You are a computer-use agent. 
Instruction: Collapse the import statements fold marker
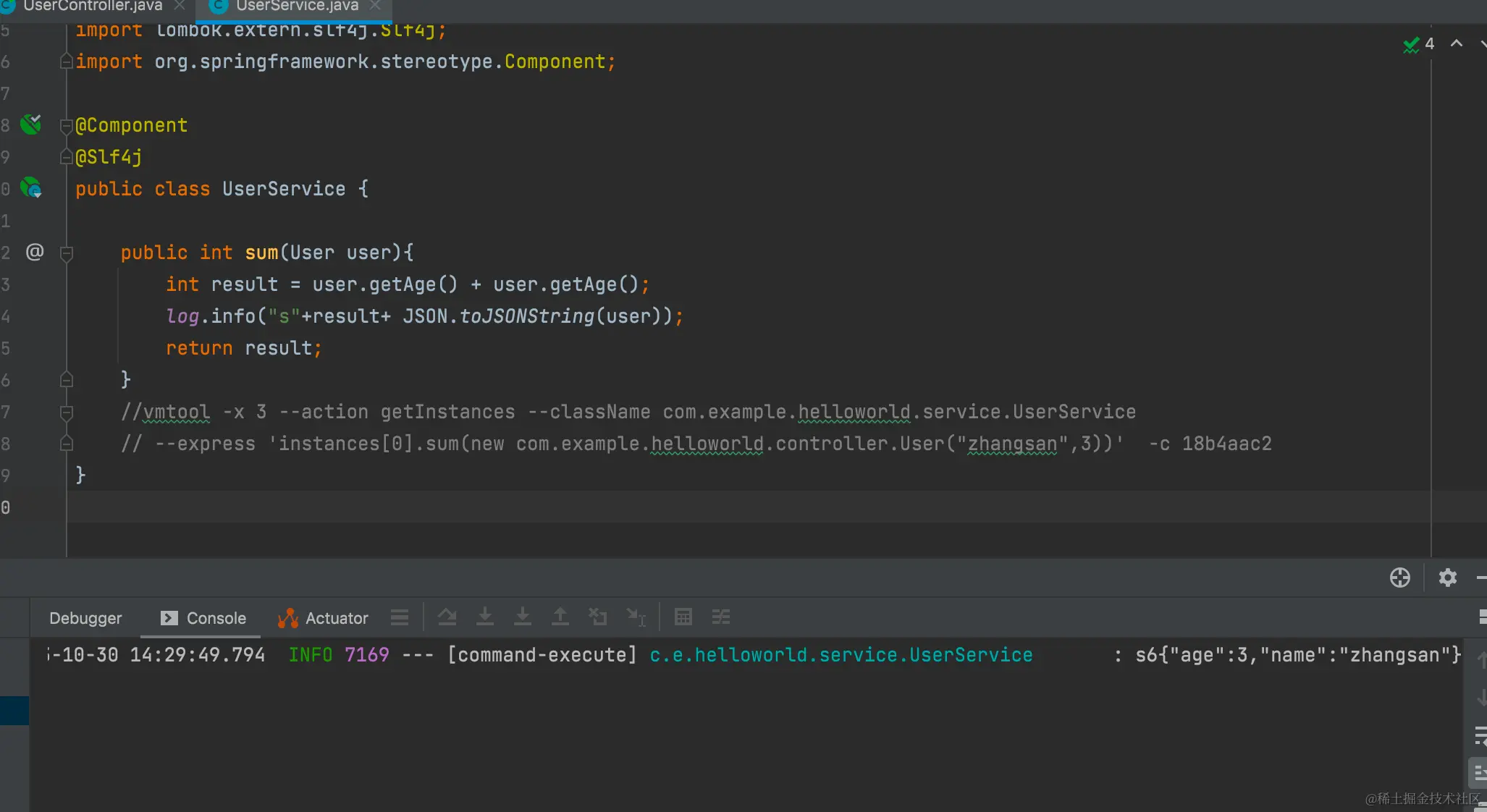(x=66, y=62)
